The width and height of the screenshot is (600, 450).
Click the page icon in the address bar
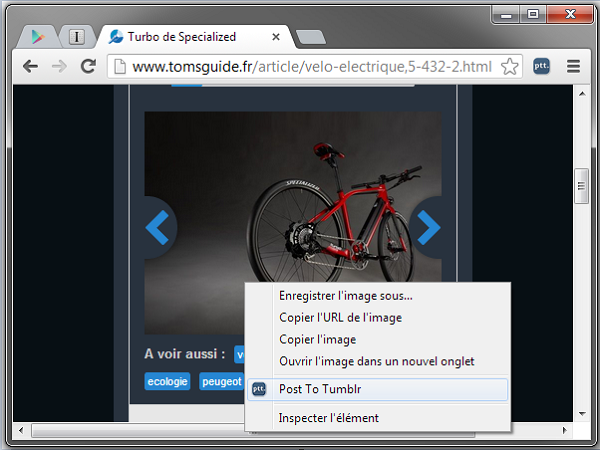pyautogui.click(x=120, y=67)
